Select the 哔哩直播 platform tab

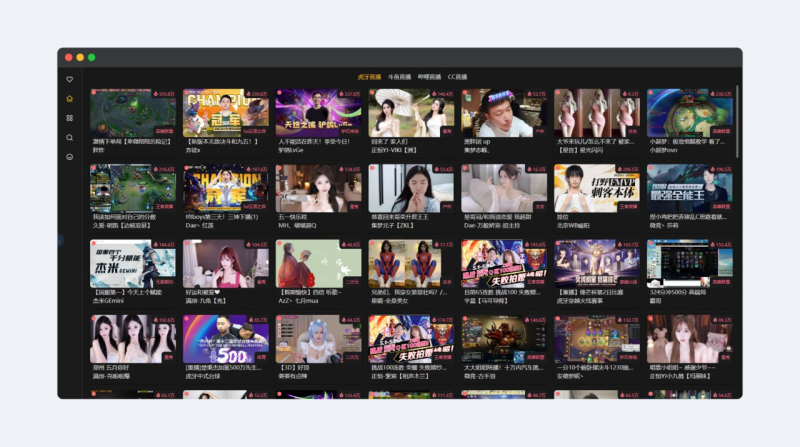(430, 76)
